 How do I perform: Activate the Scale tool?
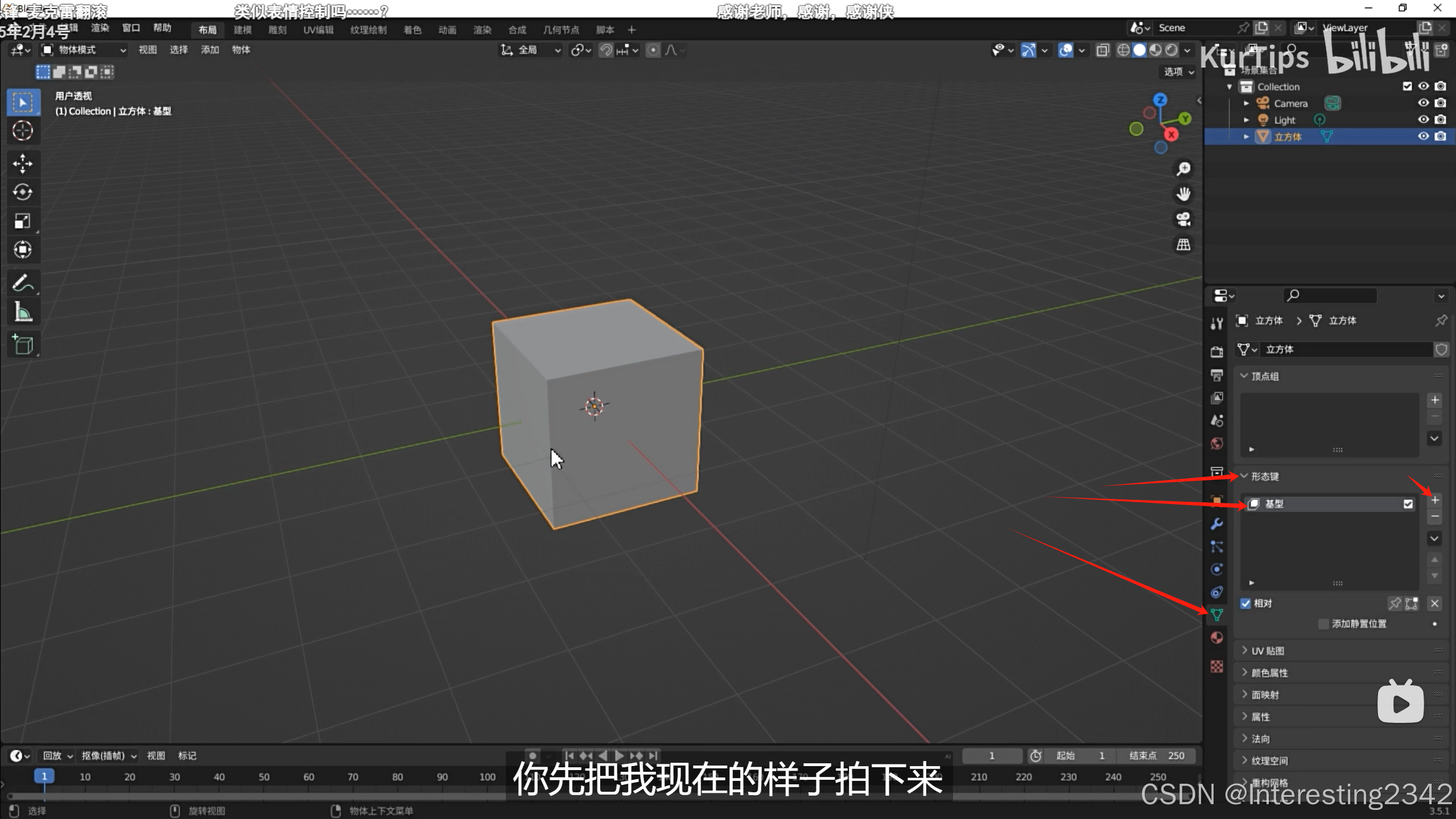tap(23, 221)
